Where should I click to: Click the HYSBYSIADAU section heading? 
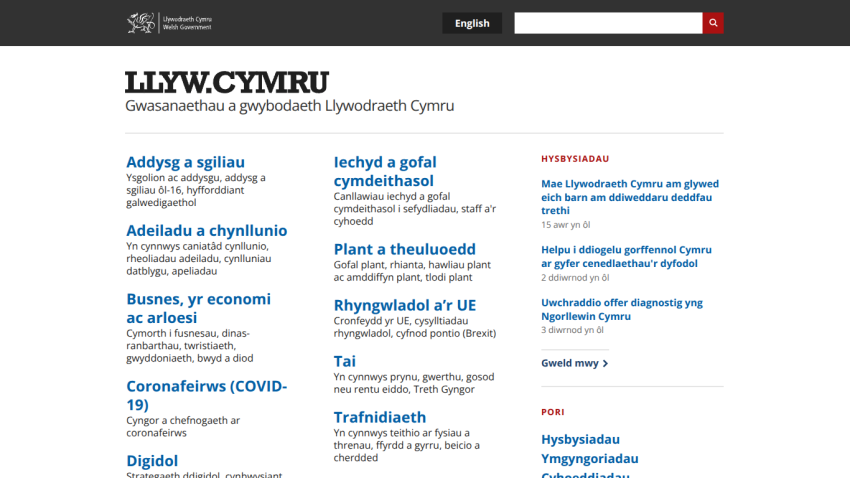[x=575, y=159]
